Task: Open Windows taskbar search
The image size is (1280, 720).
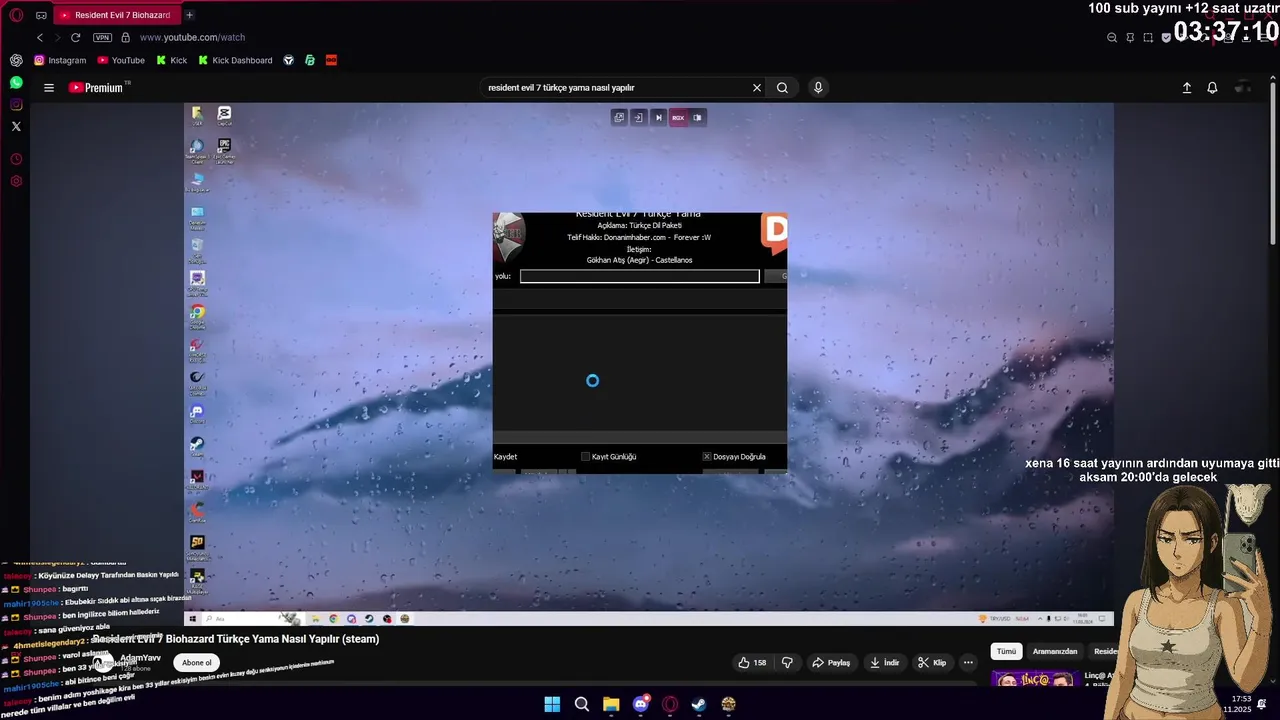Action: click(582, 704)
